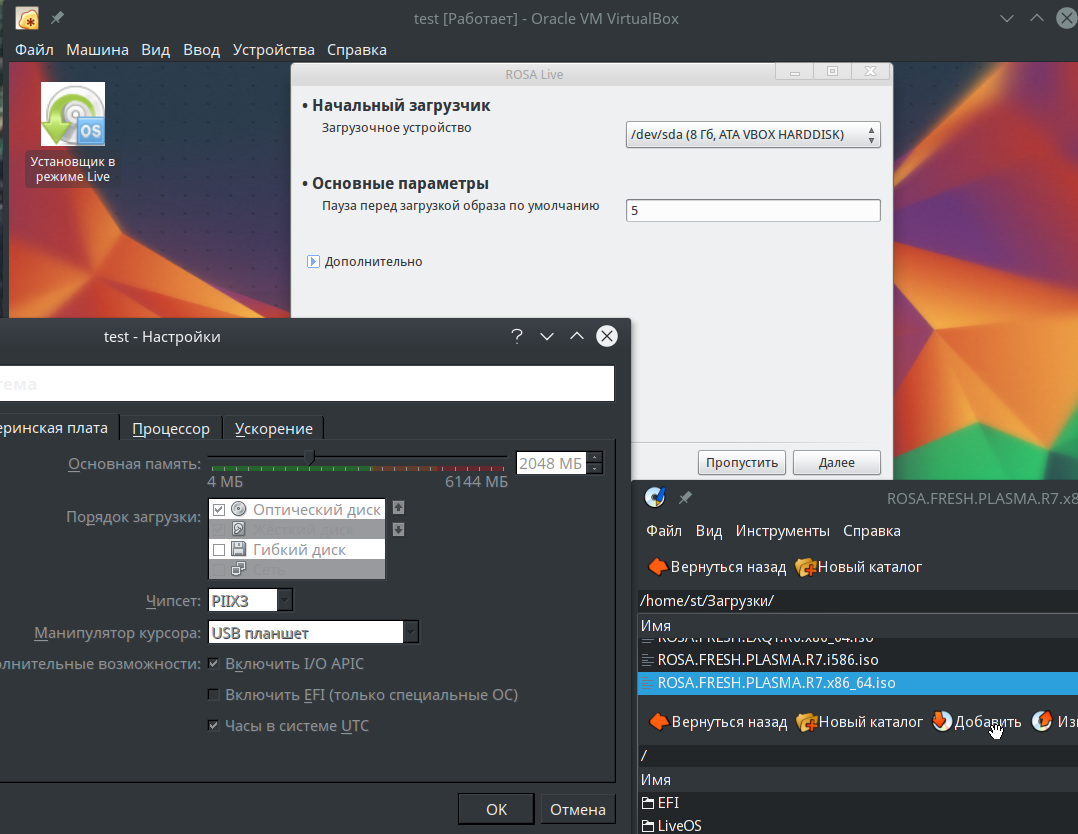Click upper Name (Имя) column header
Viewport: 1078px width, 834px height.
857,626
